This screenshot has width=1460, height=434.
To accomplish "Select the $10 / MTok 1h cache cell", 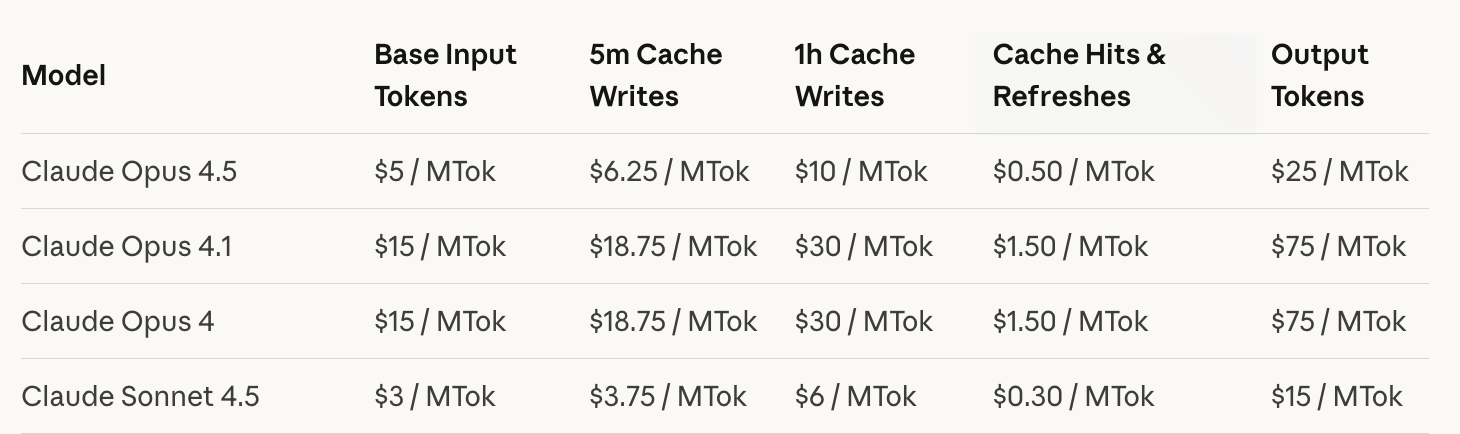I will [x=861, y=171].
